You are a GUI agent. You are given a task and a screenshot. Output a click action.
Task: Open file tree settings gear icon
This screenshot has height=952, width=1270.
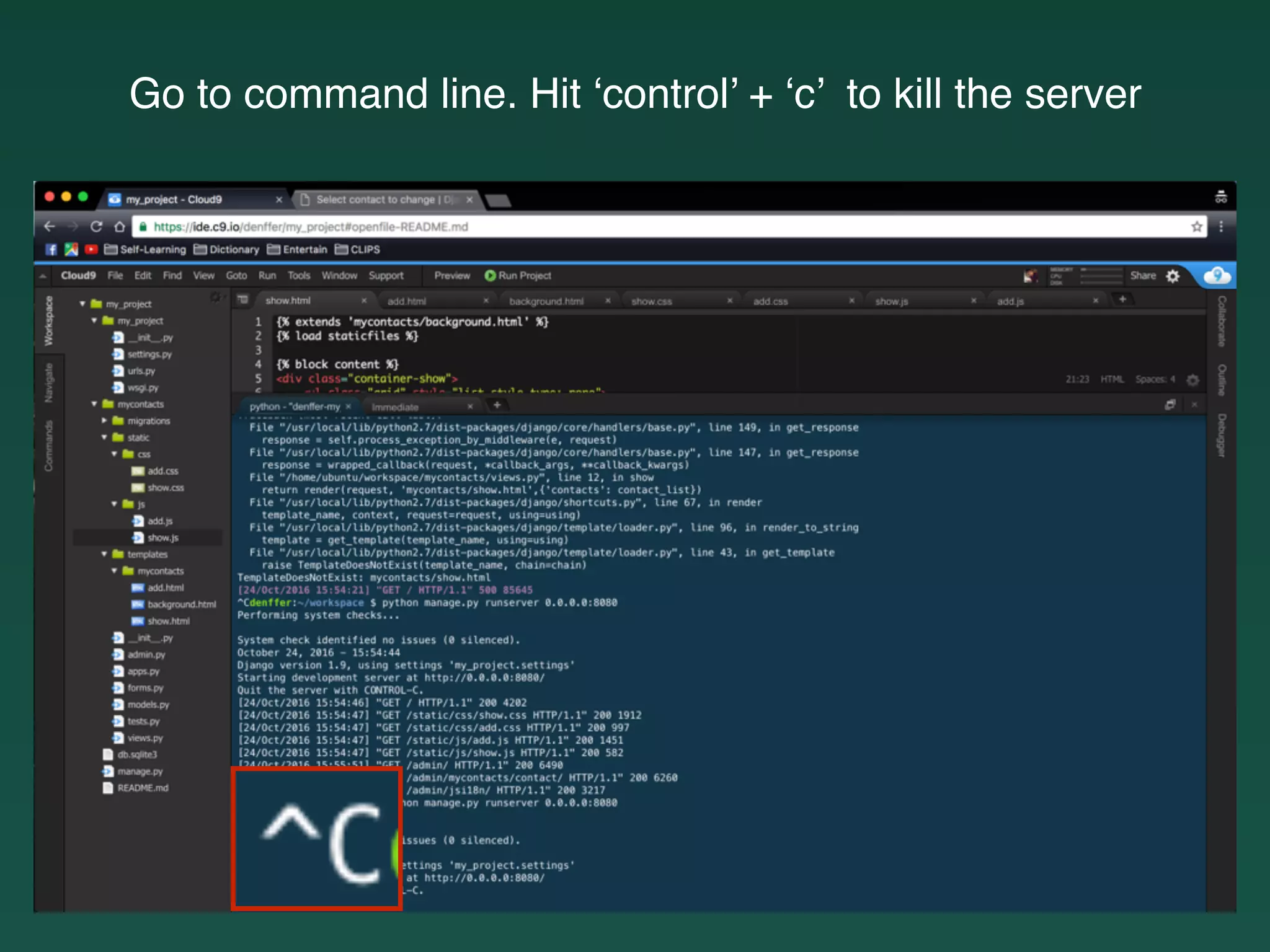pos(215,297)
